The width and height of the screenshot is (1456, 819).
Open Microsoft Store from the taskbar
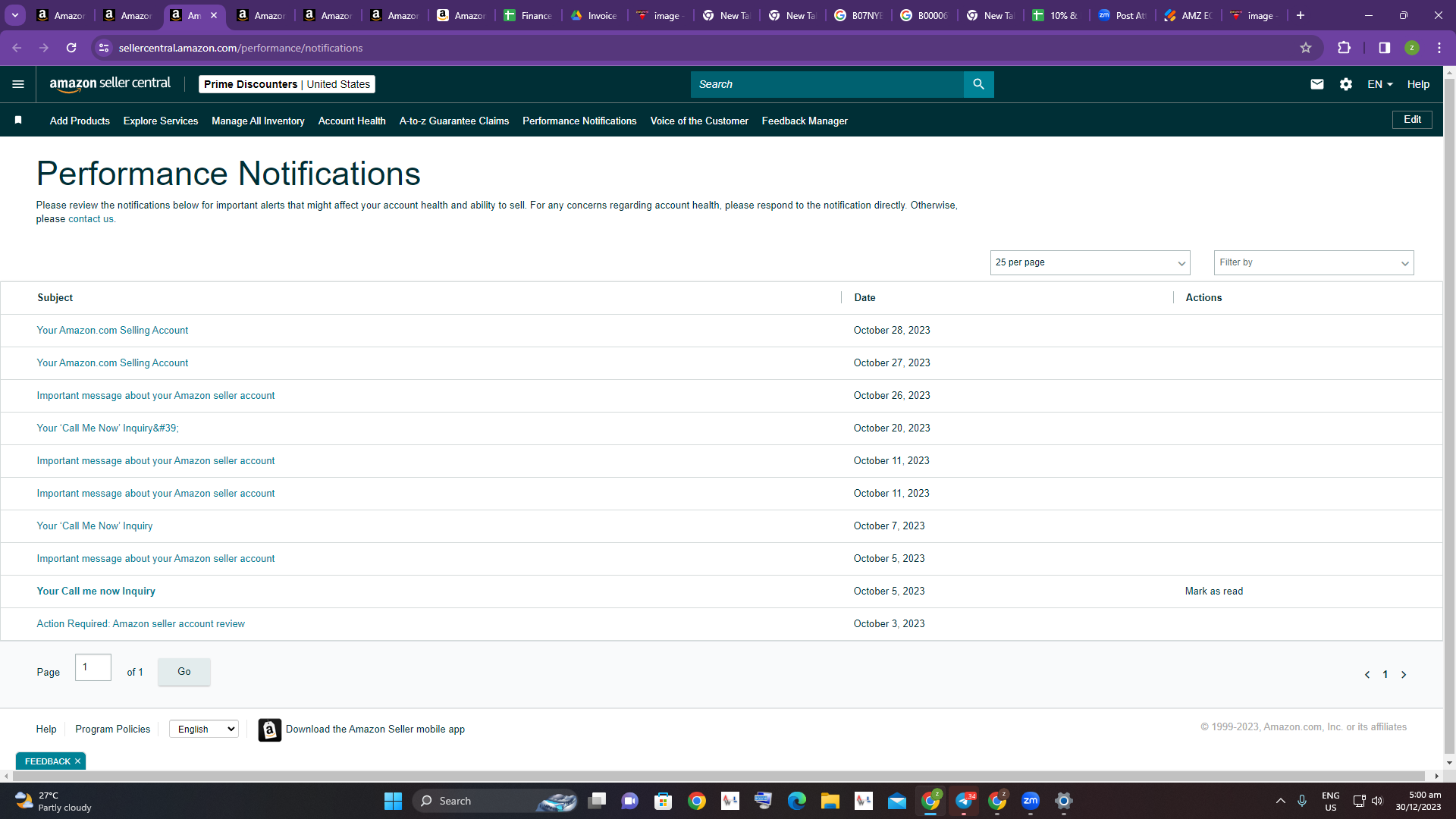[x=664, y=801]
